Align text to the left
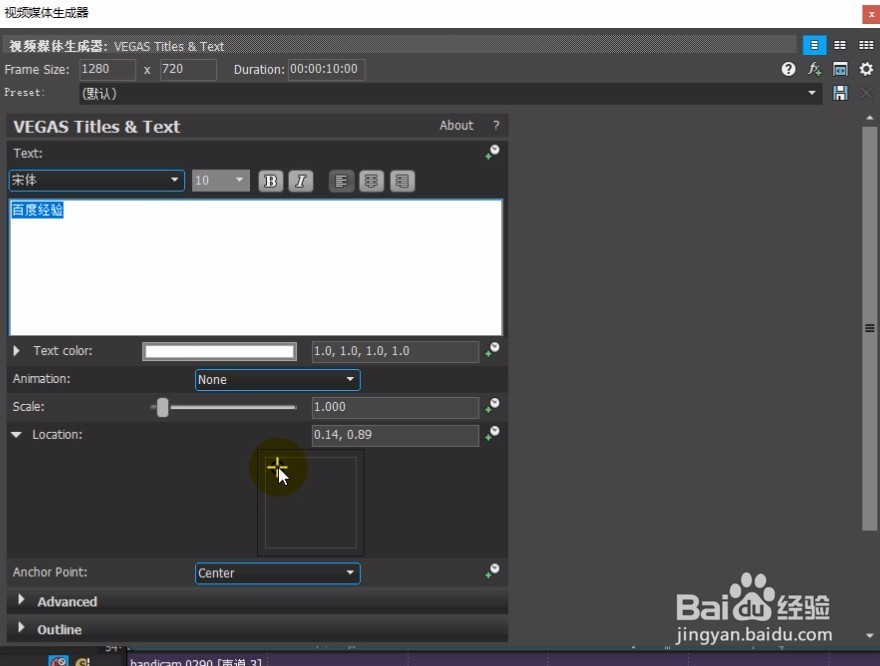The image size is (880, 666). 341,181
